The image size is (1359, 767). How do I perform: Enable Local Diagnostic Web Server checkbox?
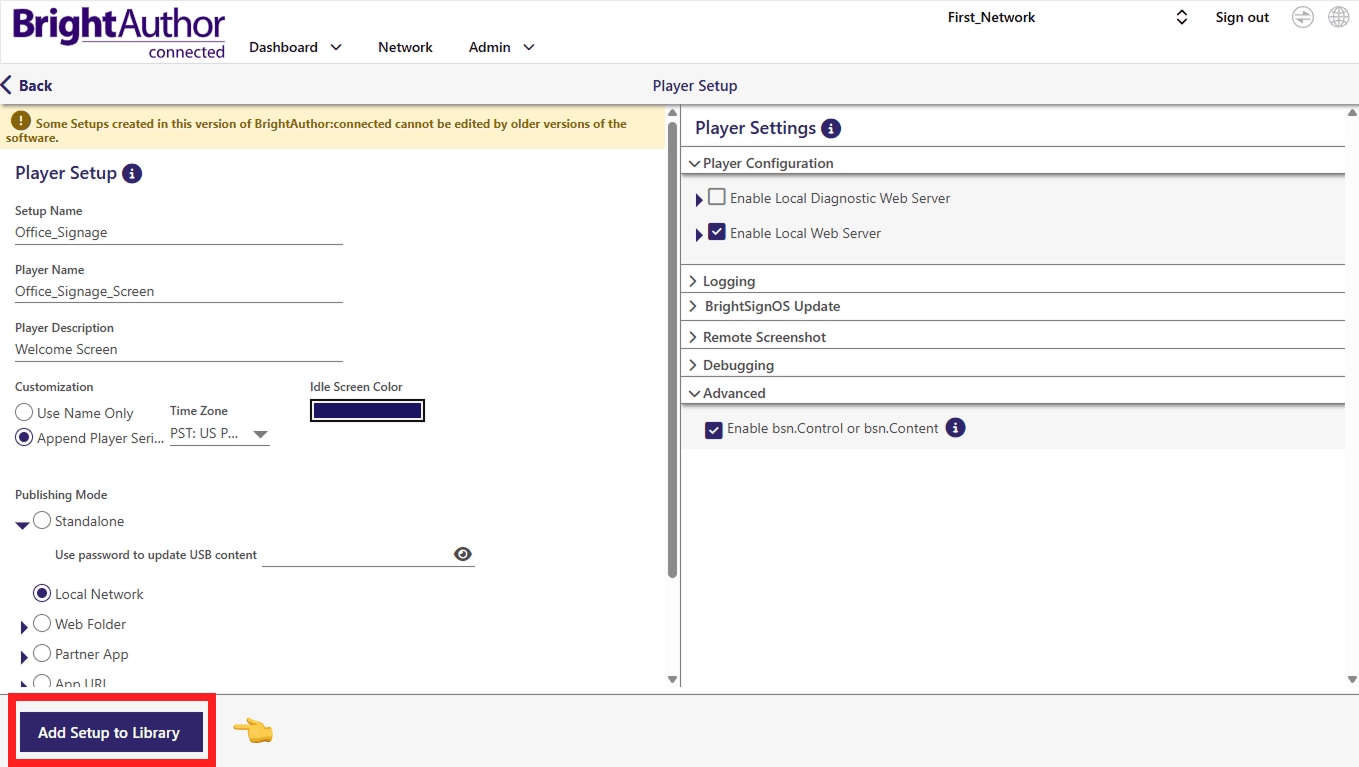click(717, 197)
